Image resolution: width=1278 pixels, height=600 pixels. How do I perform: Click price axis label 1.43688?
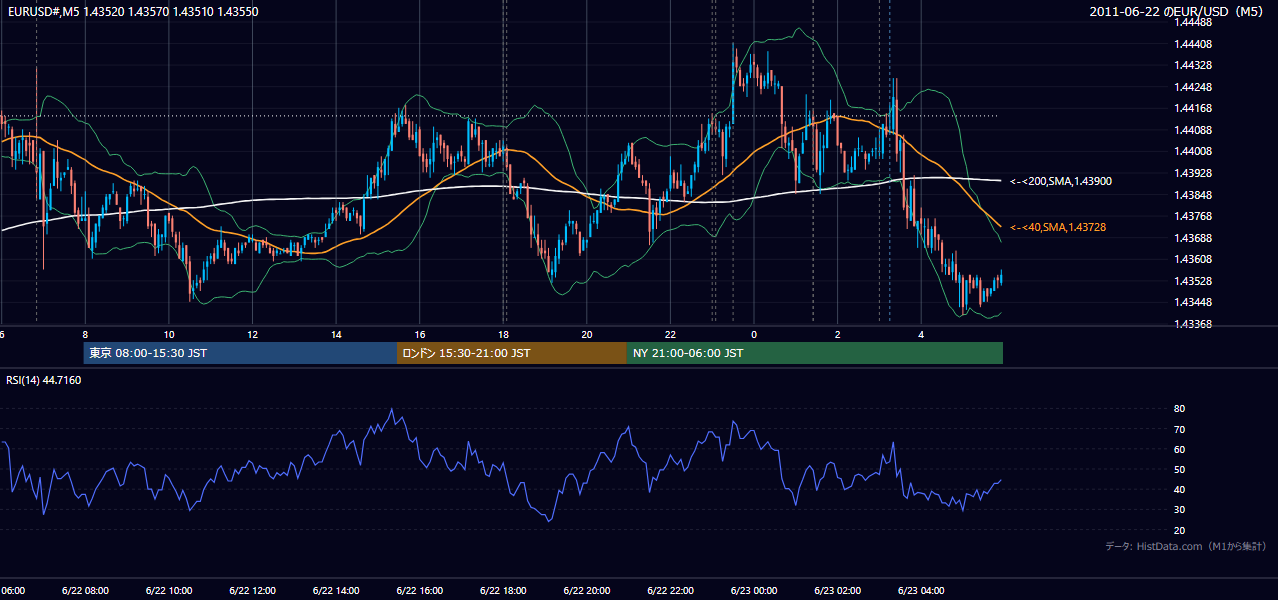[x=1195, y=238]
